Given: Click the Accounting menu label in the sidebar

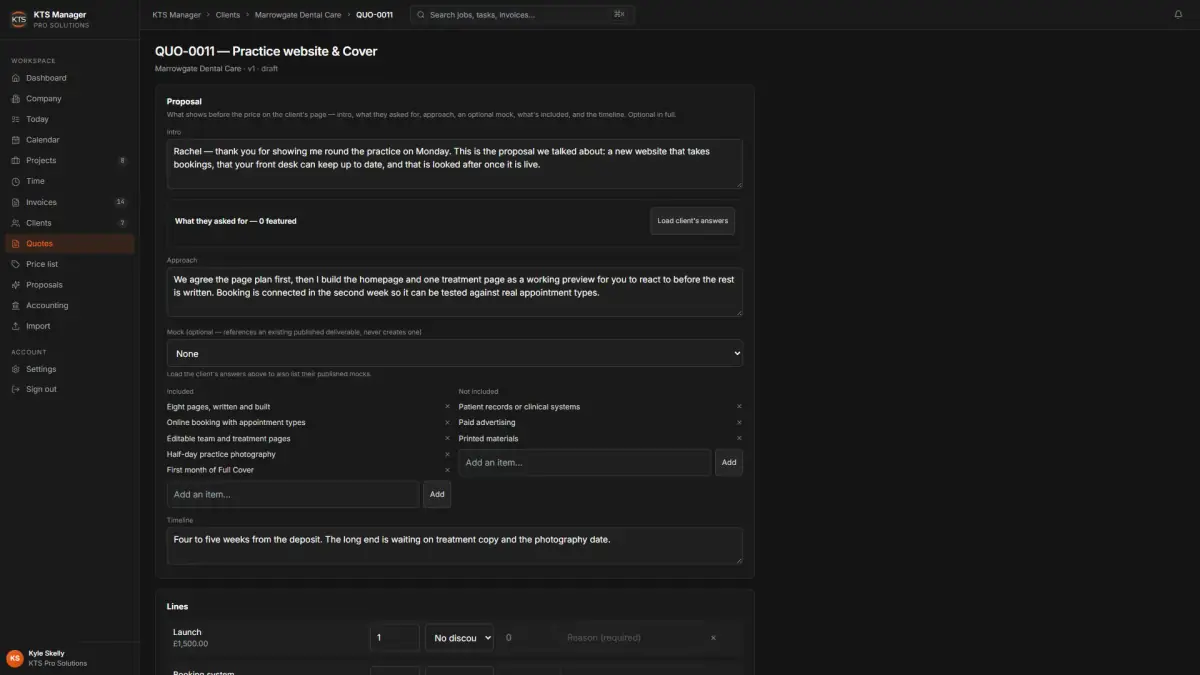Looking at the screenshot, I should click(x=47, y=305).
